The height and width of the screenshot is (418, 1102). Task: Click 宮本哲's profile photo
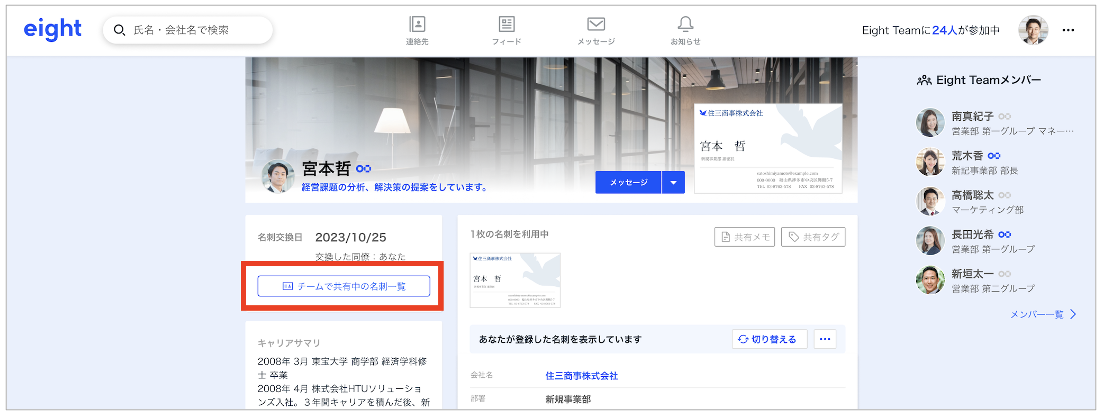coord(278,176)
